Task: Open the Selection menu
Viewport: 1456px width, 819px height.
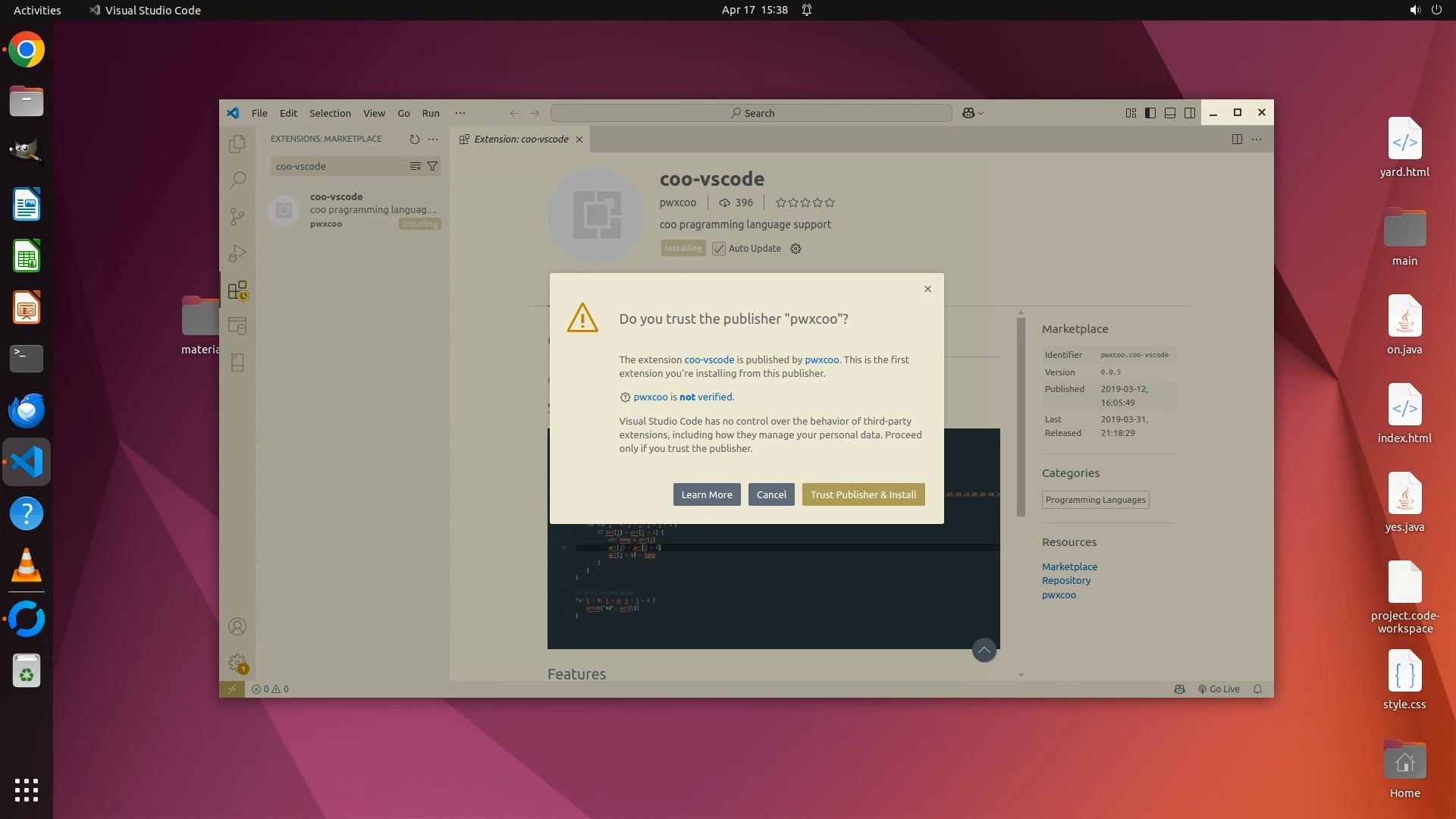Action: (330, 113)
